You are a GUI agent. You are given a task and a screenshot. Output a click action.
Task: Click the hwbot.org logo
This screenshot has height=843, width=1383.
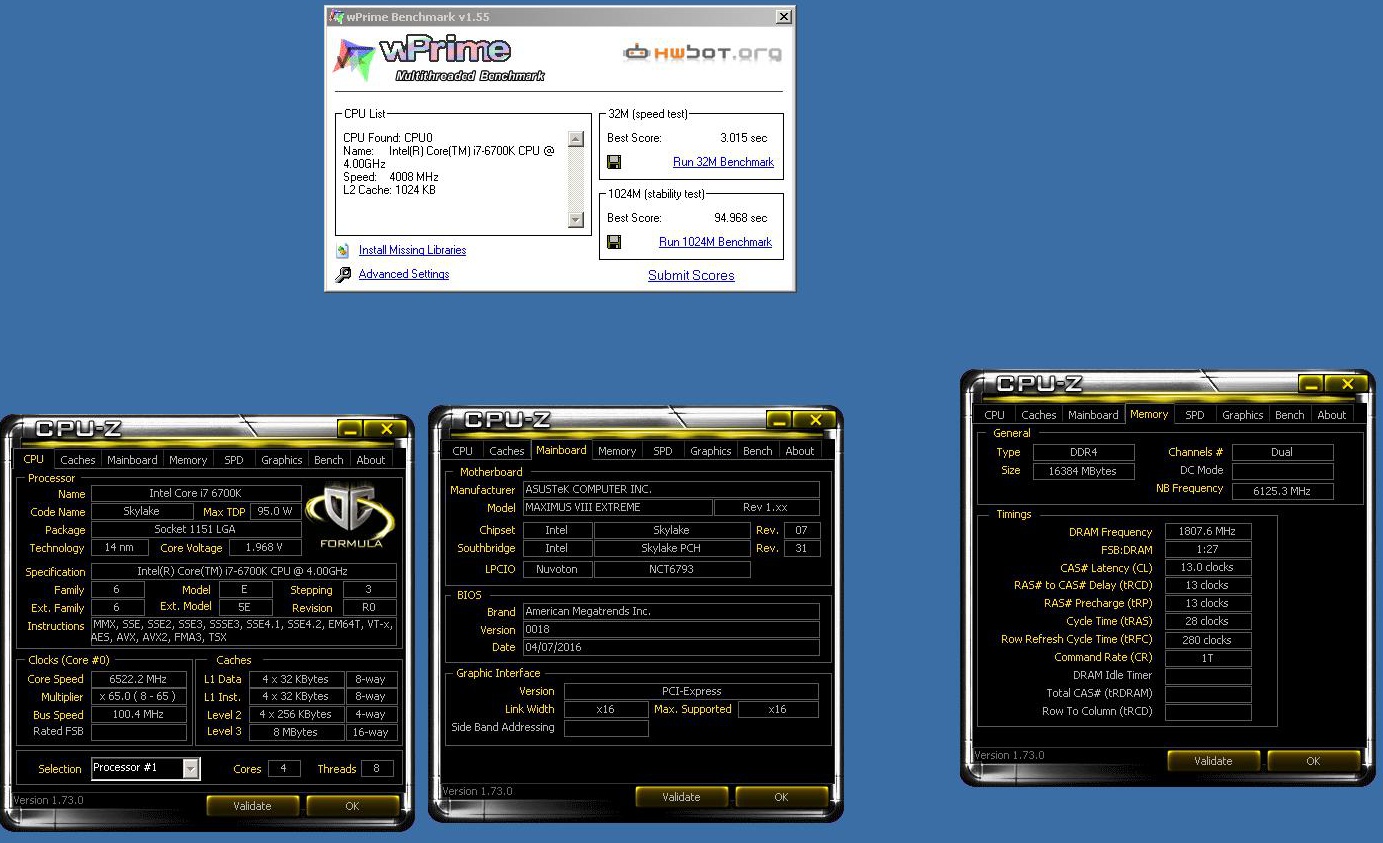702,53
